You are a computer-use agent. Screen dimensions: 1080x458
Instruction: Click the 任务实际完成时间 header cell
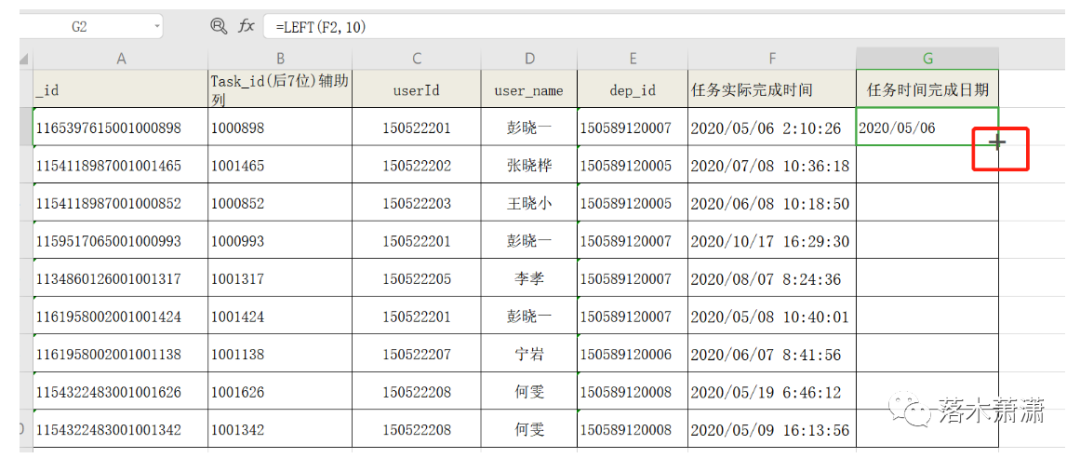(772, 88)
